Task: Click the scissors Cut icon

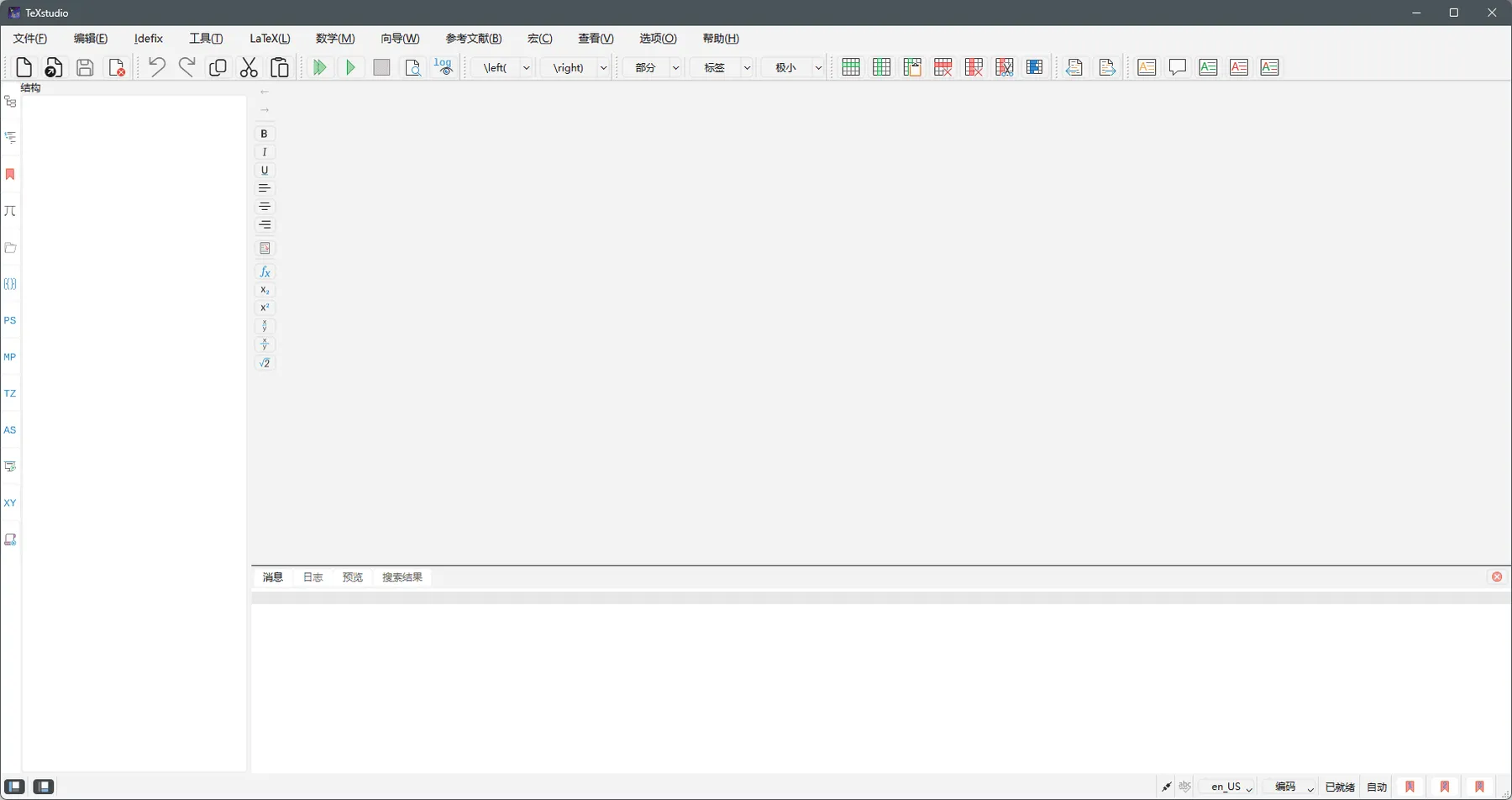Action: (x=249, y=67)
